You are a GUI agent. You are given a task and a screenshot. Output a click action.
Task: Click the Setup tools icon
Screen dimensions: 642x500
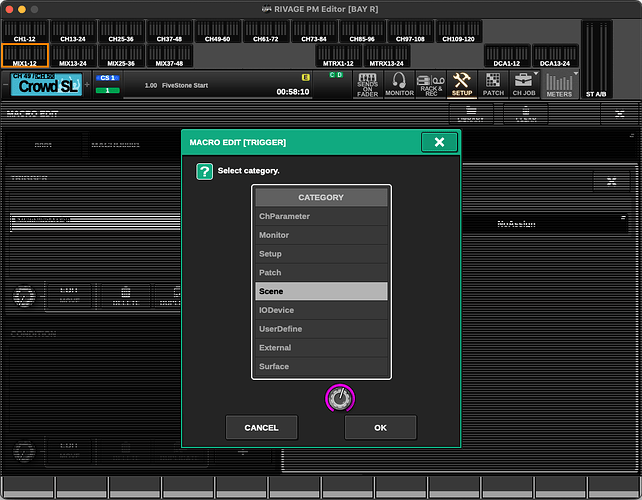[x=461, y=84]
